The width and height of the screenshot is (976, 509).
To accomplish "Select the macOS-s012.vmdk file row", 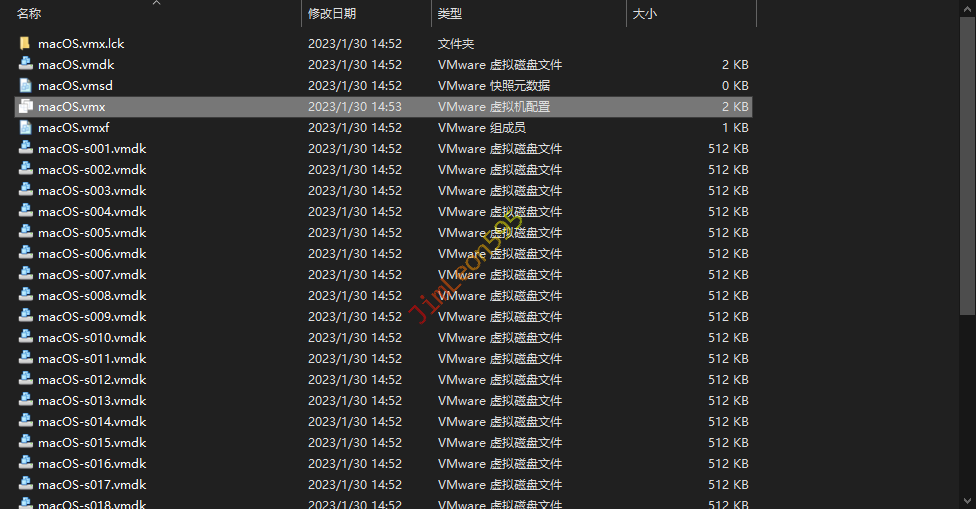I will [383, 380].
